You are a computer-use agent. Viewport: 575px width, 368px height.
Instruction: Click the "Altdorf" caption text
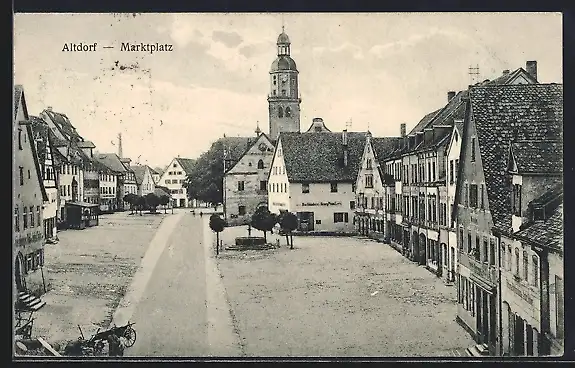(x=79, y=47)
